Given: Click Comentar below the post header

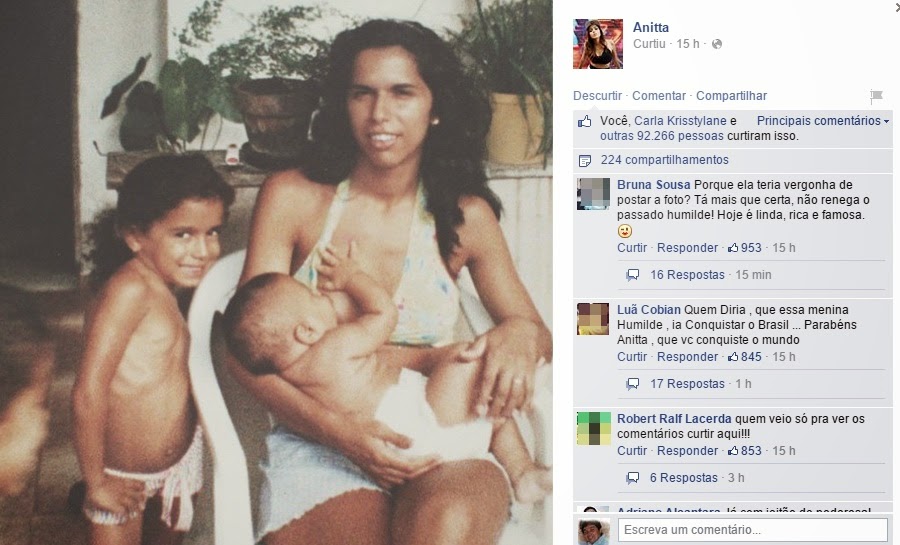Looking at the screenshot, I should pyautogui.click(x=659, y=96).
